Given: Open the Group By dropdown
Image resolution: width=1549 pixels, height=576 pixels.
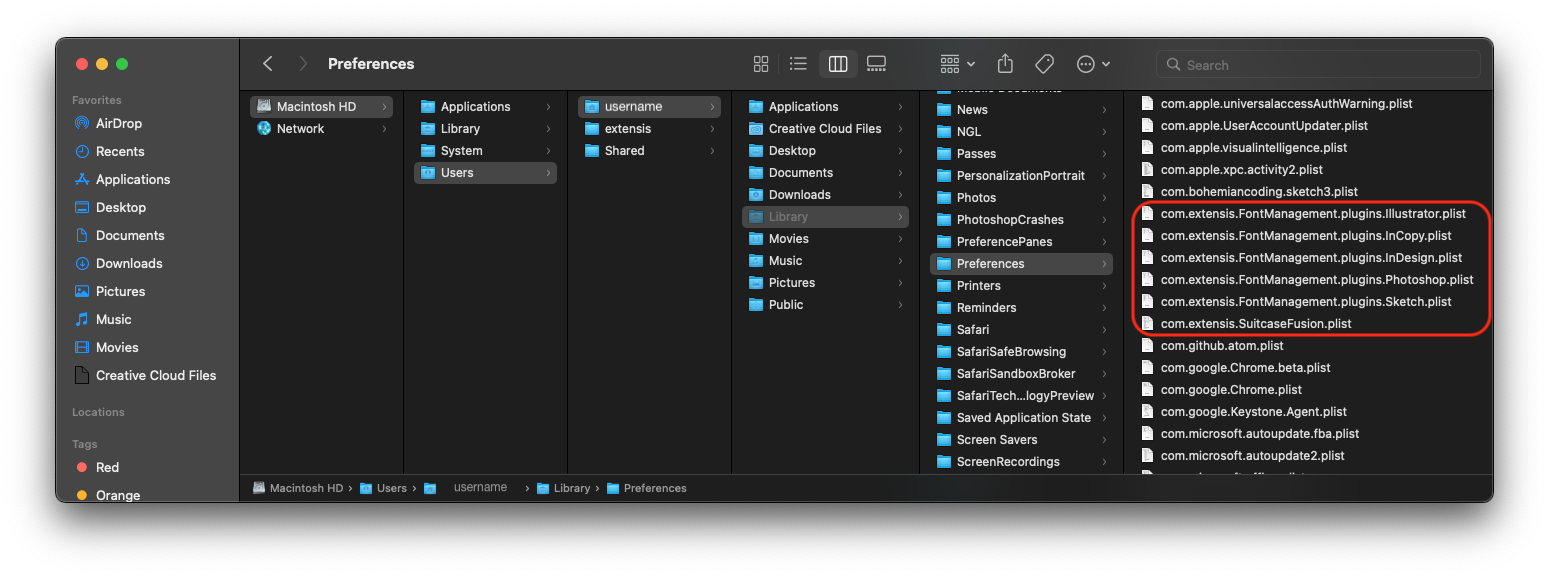Looking at the screenshot, I should pos(957,64).
